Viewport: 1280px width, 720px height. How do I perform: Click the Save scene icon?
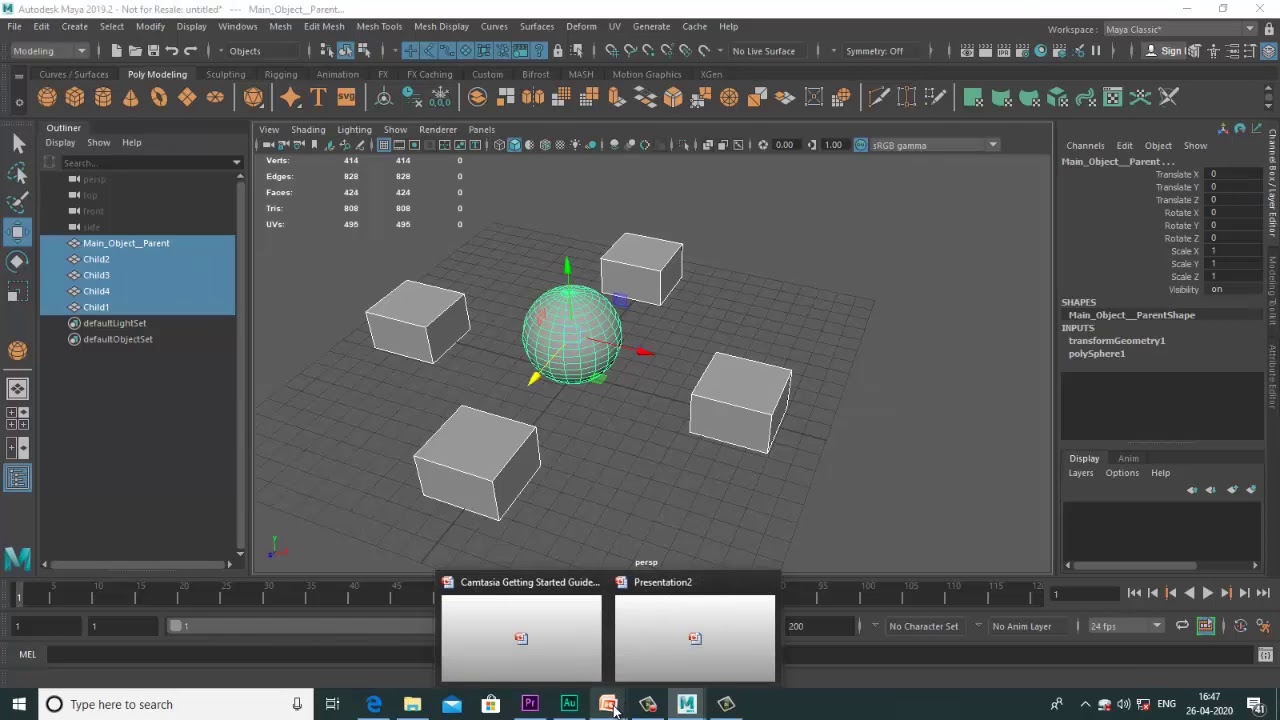(x=153, y=51)
